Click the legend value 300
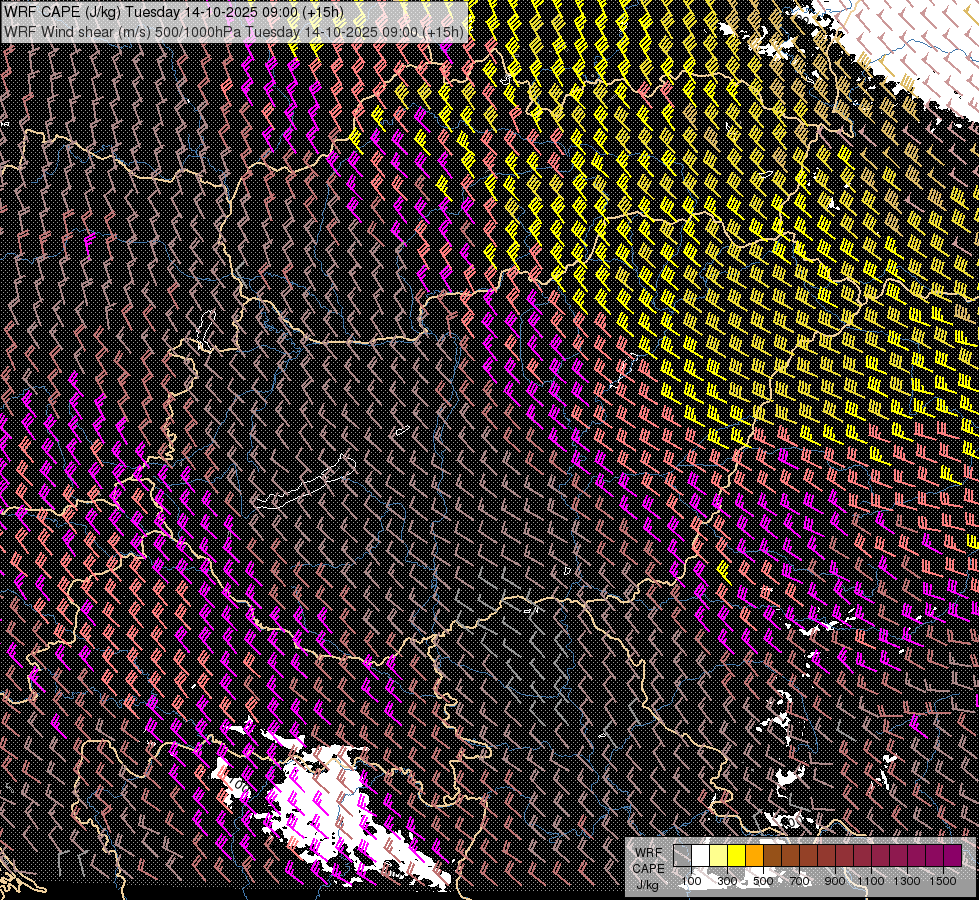Screen dimensions: 979x900 pyautogui.click(x=727, y=881)
